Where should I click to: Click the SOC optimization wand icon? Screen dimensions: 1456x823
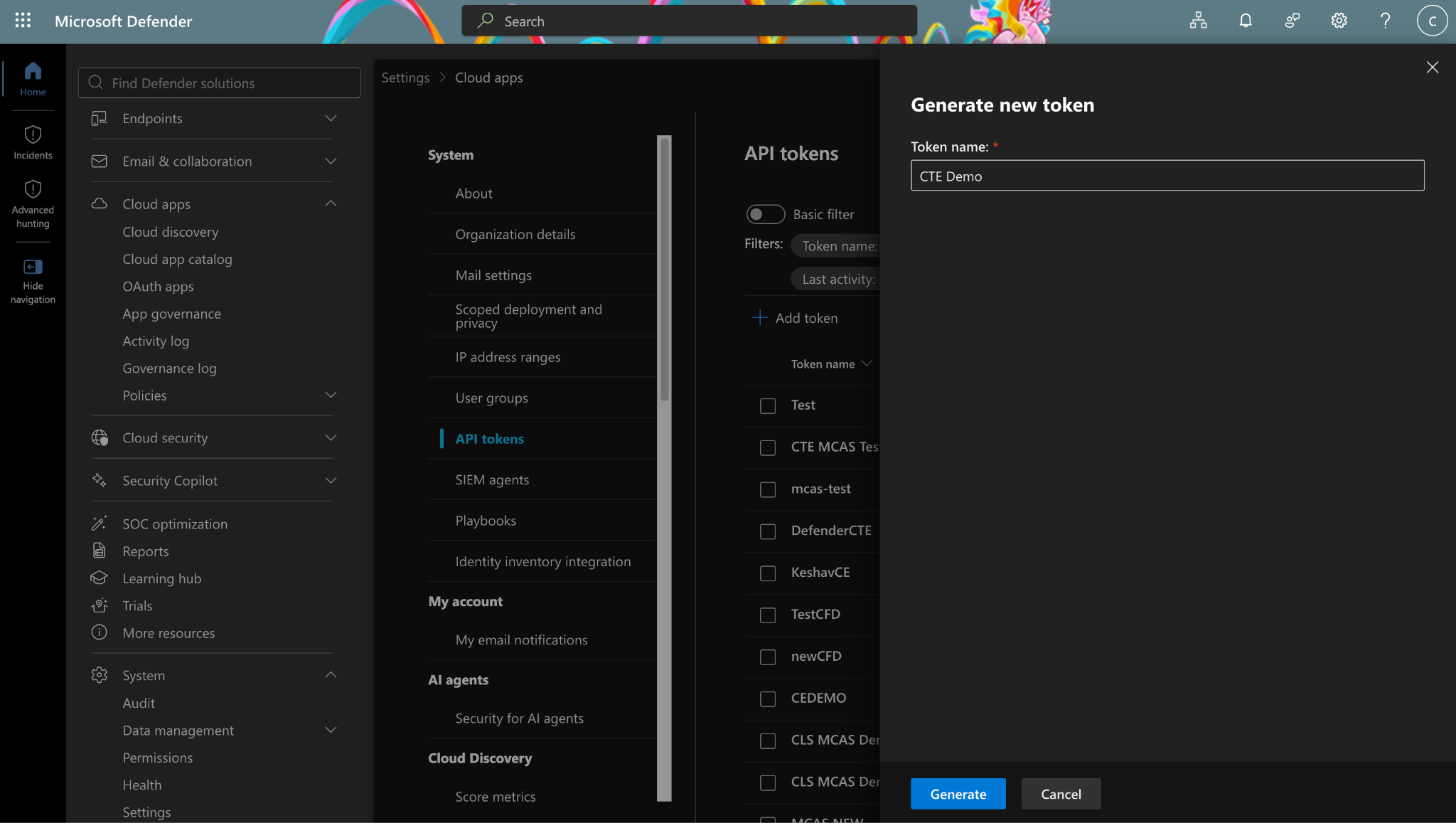point(100,524)
